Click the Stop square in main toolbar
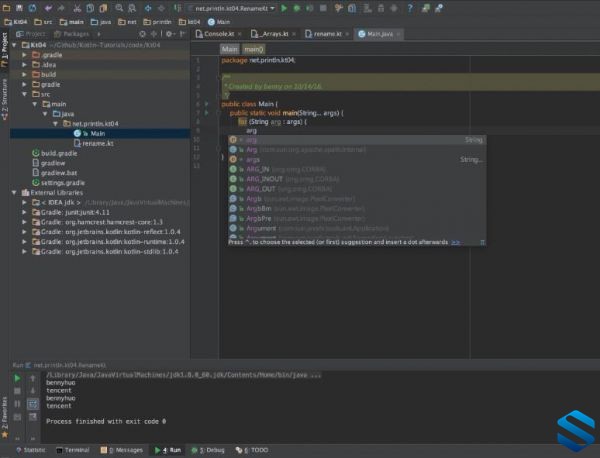 (x=323, y=8)
